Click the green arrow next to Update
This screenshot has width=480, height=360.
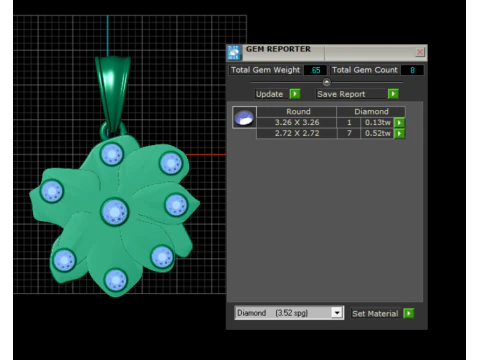click(x=295, y=94)
